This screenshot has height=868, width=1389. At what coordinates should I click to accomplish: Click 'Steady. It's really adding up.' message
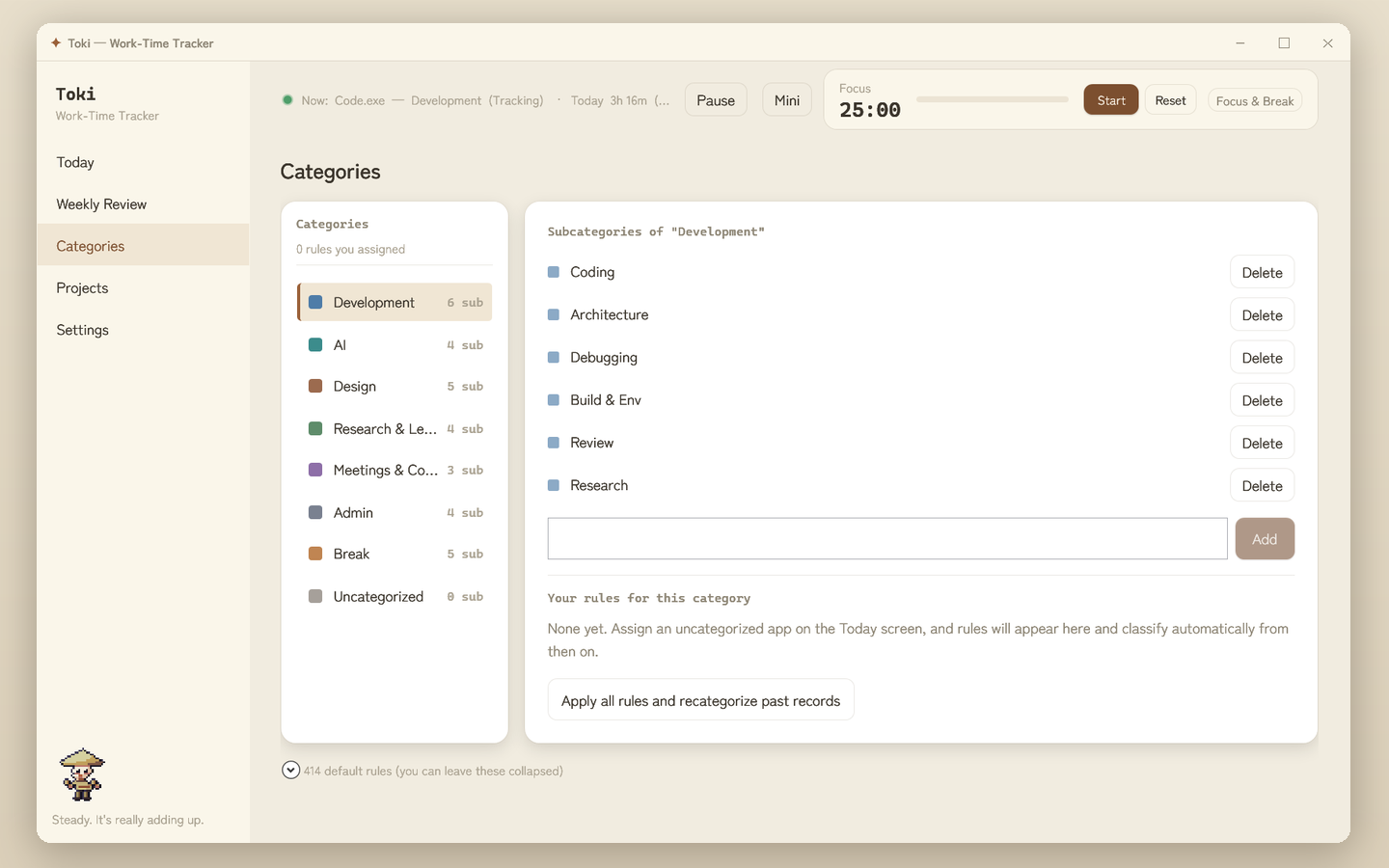(x=127, y=820)
